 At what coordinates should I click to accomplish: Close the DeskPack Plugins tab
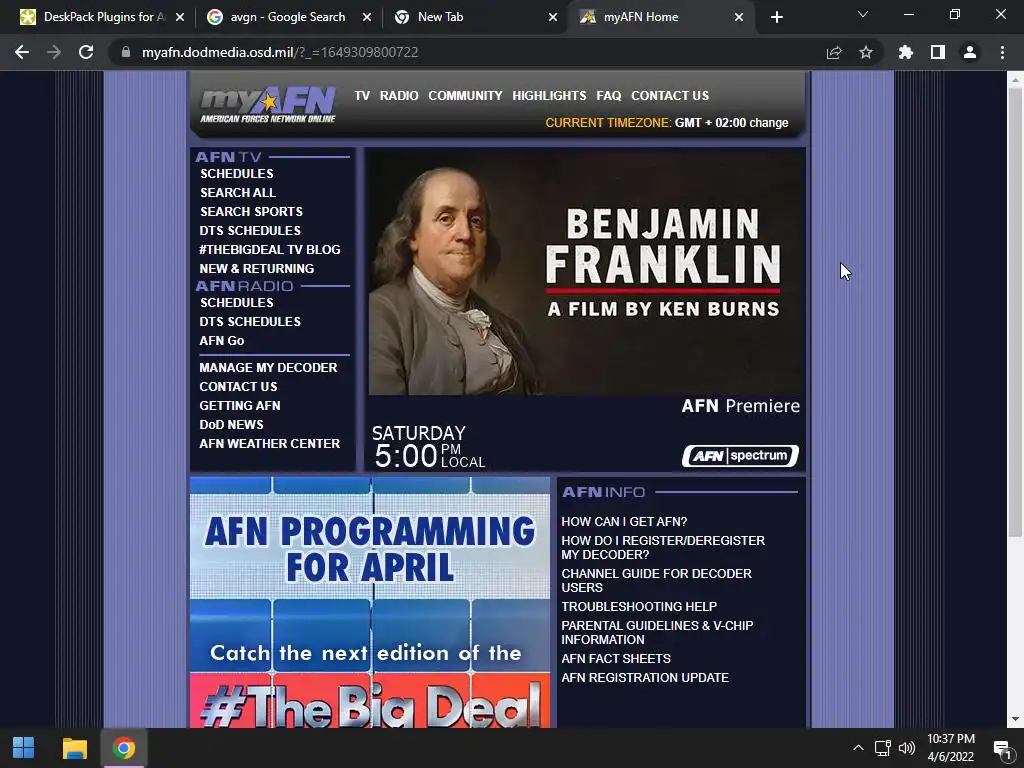pos(180,17)
